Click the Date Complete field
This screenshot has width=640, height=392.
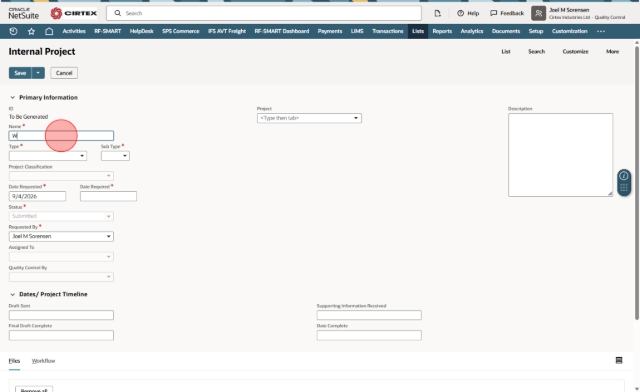[369, 335]
